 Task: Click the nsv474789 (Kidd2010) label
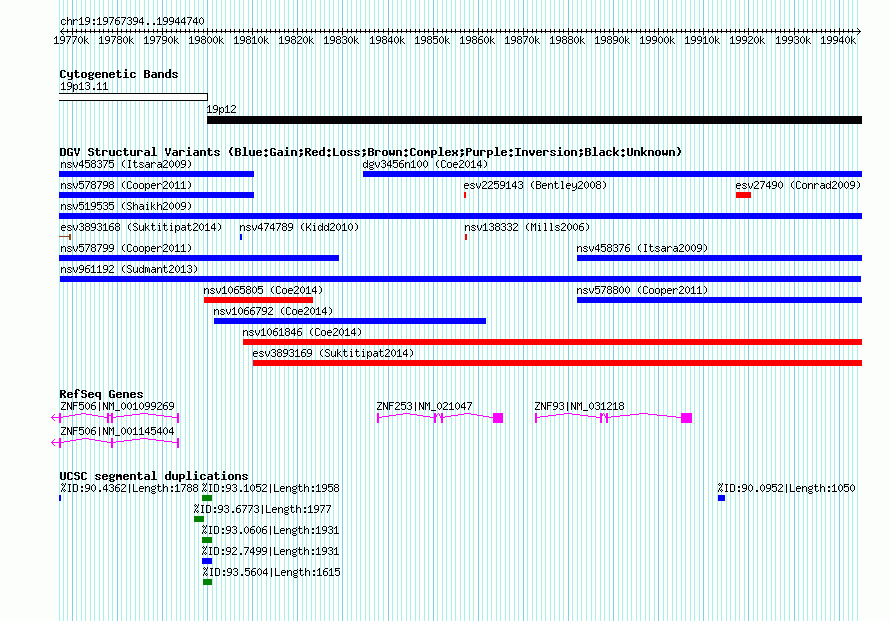click(299, 227)
